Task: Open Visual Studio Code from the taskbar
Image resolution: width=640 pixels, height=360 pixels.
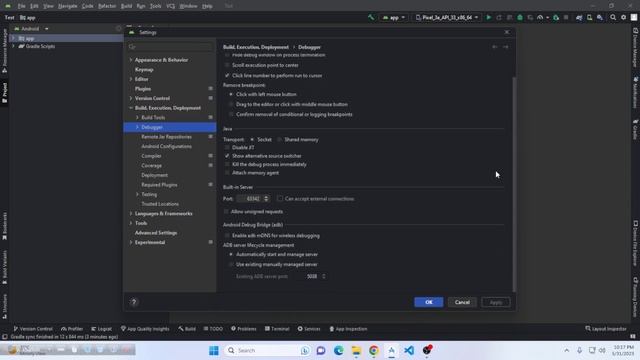Action: [409, 350]
